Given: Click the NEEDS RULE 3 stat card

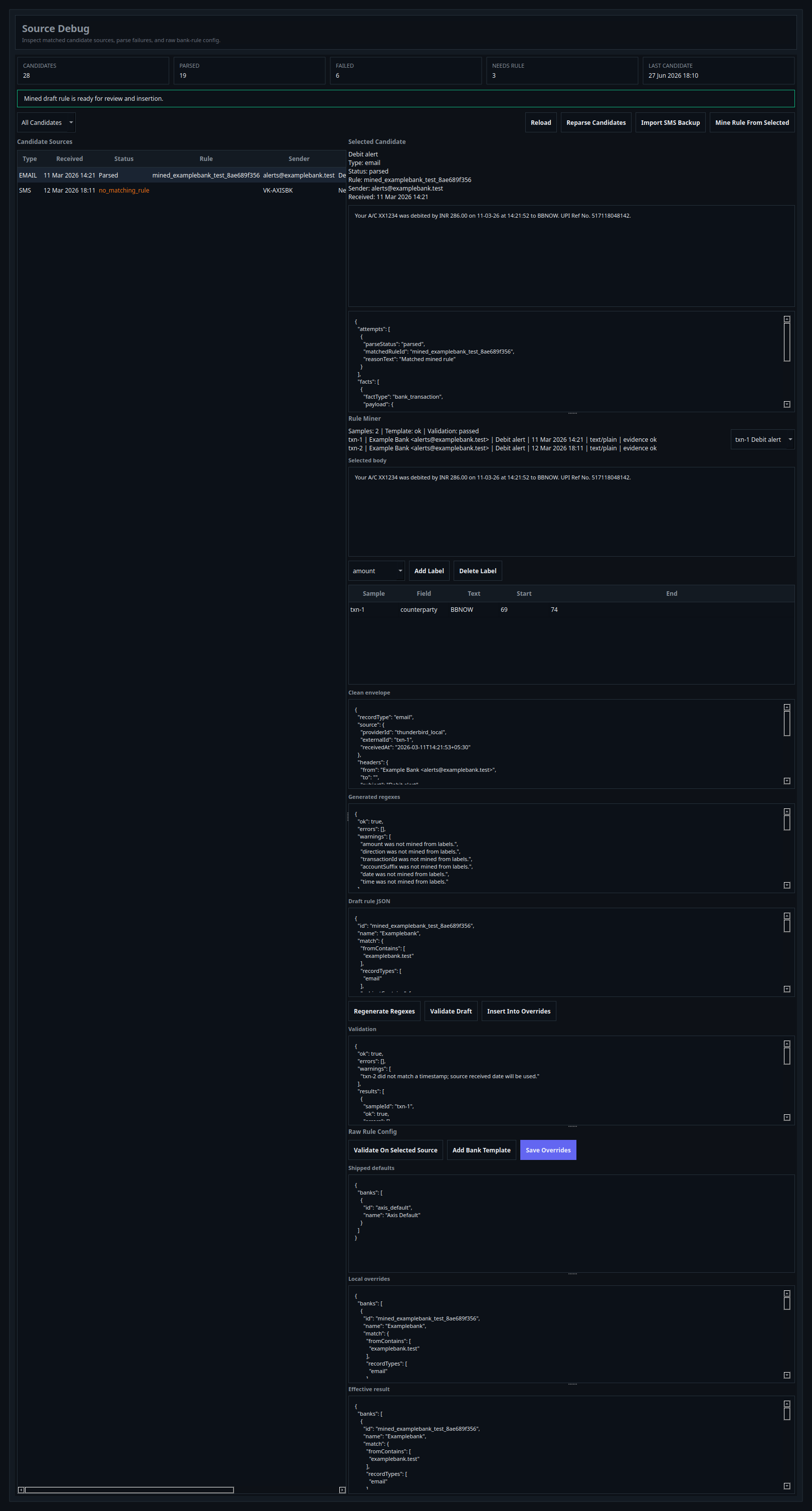Looking at the screenshot, I should point(562,70).
